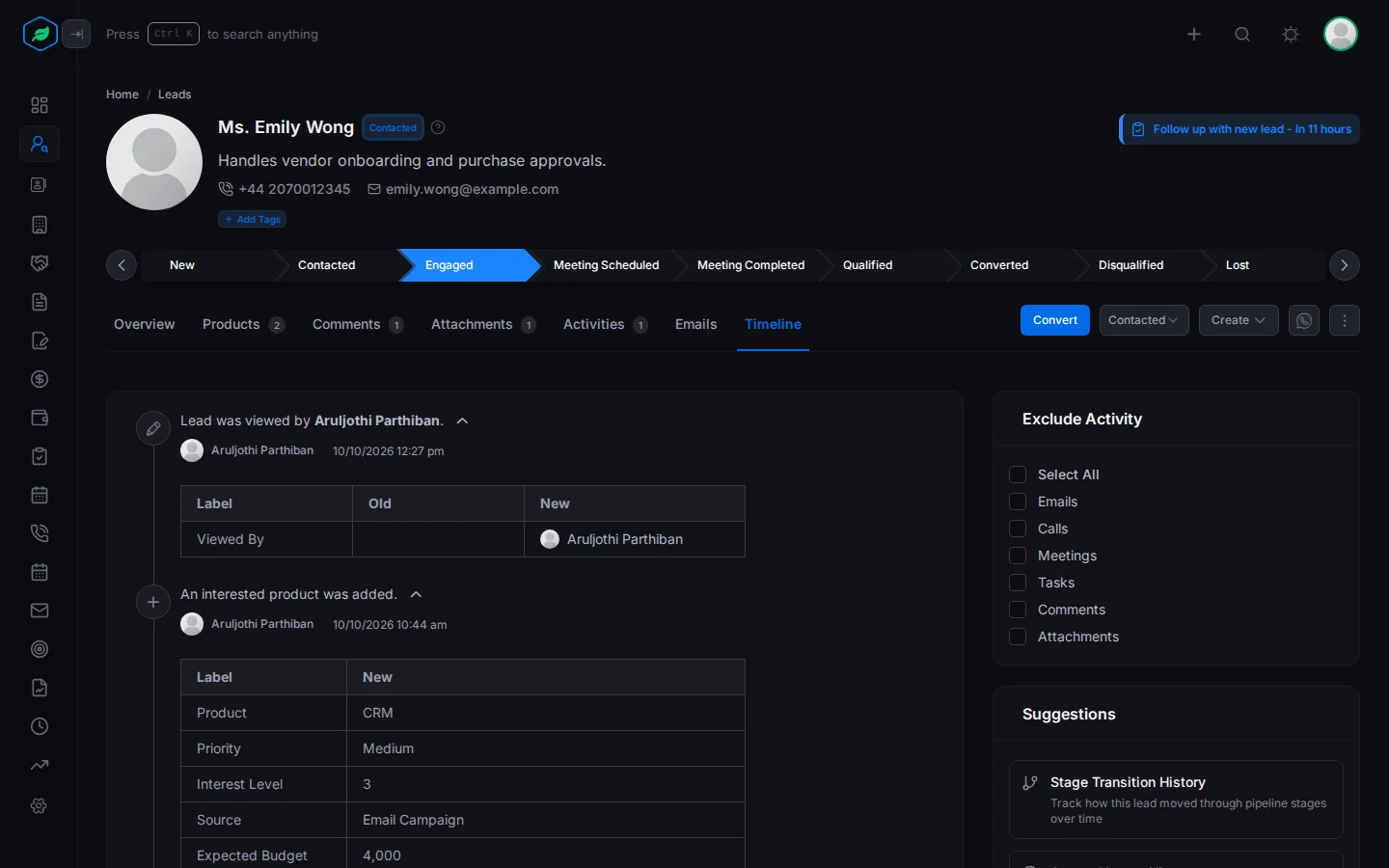
Task: Enable the Emails exclude checkbox
Action: (x=1018, y=502)
